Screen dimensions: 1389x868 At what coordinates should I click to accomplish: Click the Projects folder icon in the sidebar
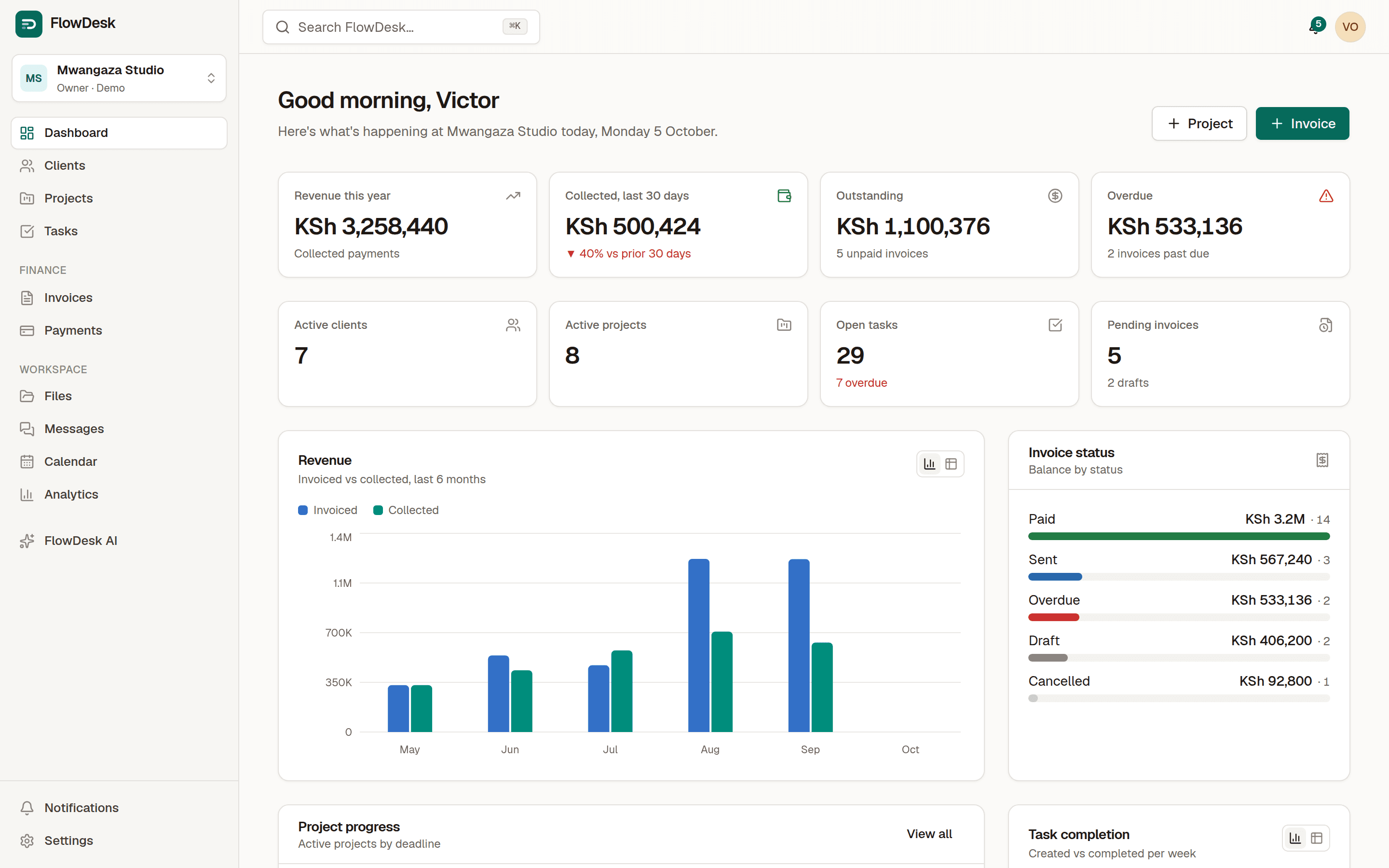(x=27, y=199)
